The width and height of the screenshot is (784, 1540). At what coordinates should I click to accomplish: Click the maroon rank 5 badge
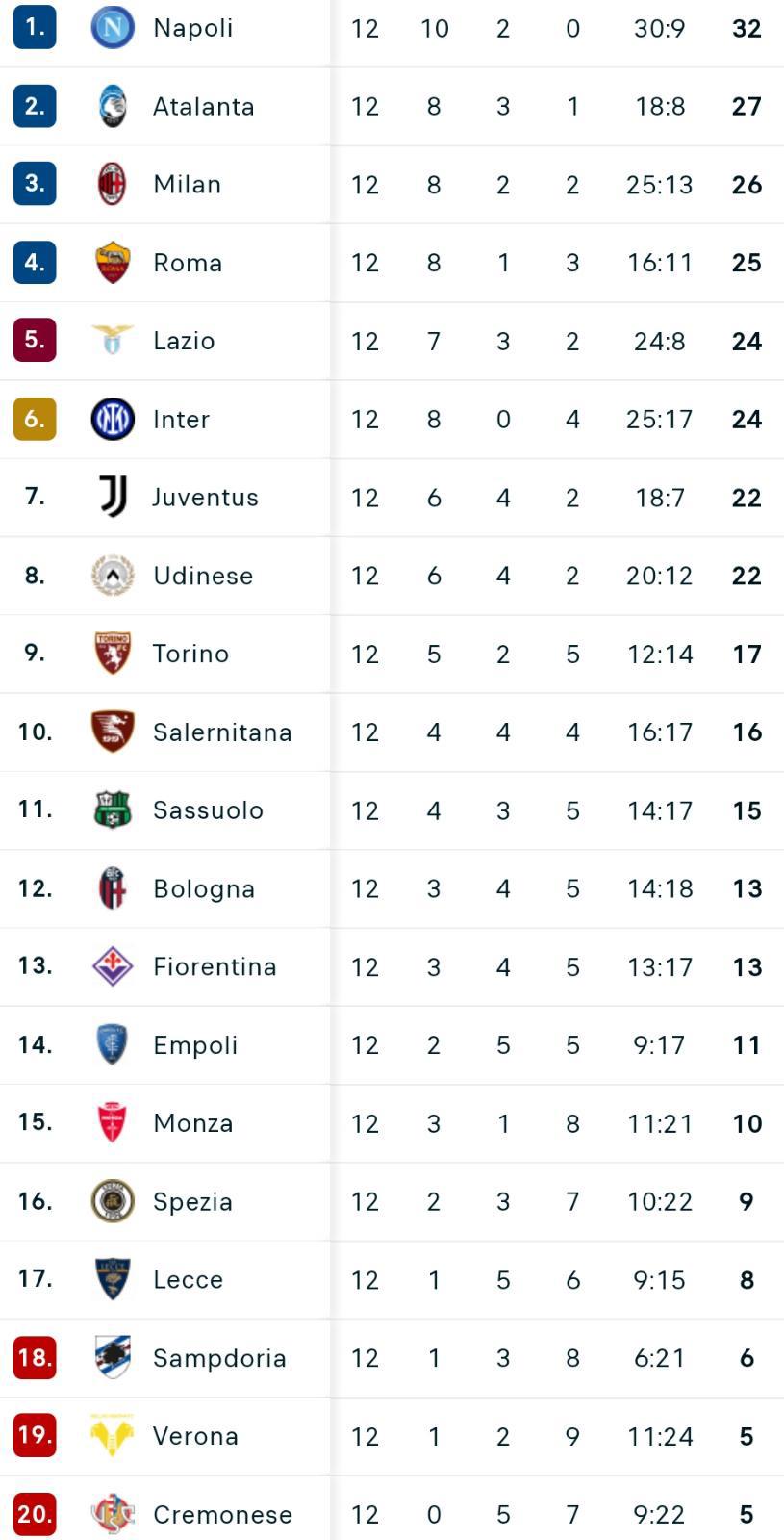35,340
